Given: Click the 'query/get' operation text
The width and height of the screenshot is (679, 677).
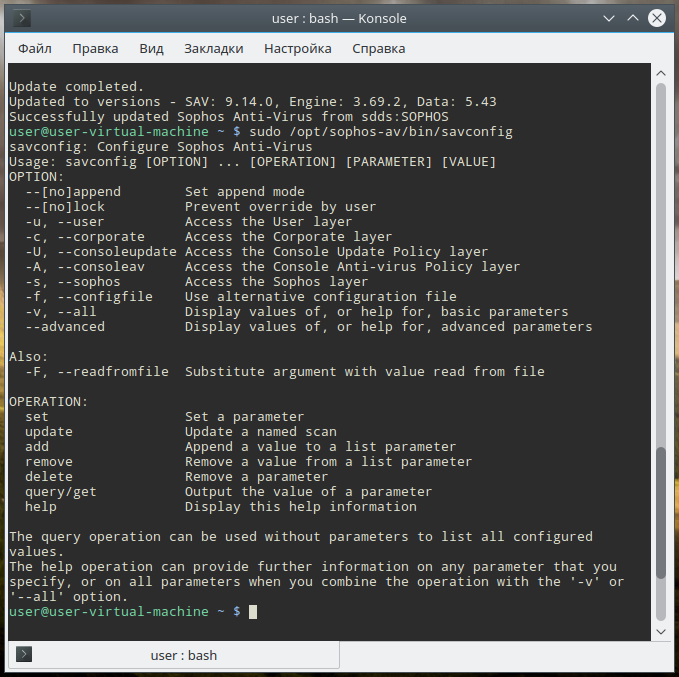Looking at the screenshot, I should pos(61,492).
